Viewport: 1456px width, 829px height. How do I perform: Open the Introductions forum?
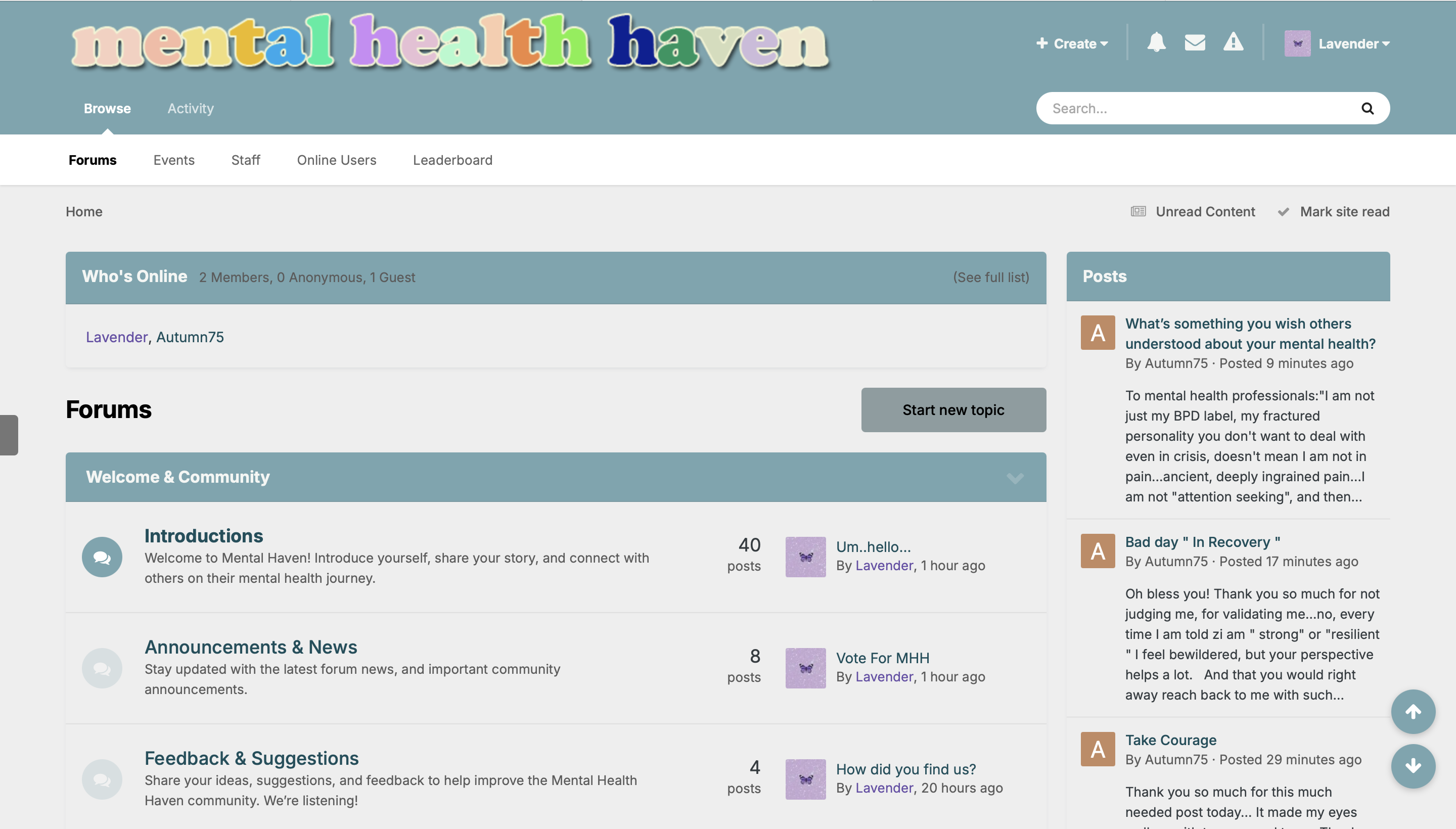point(204,536)
